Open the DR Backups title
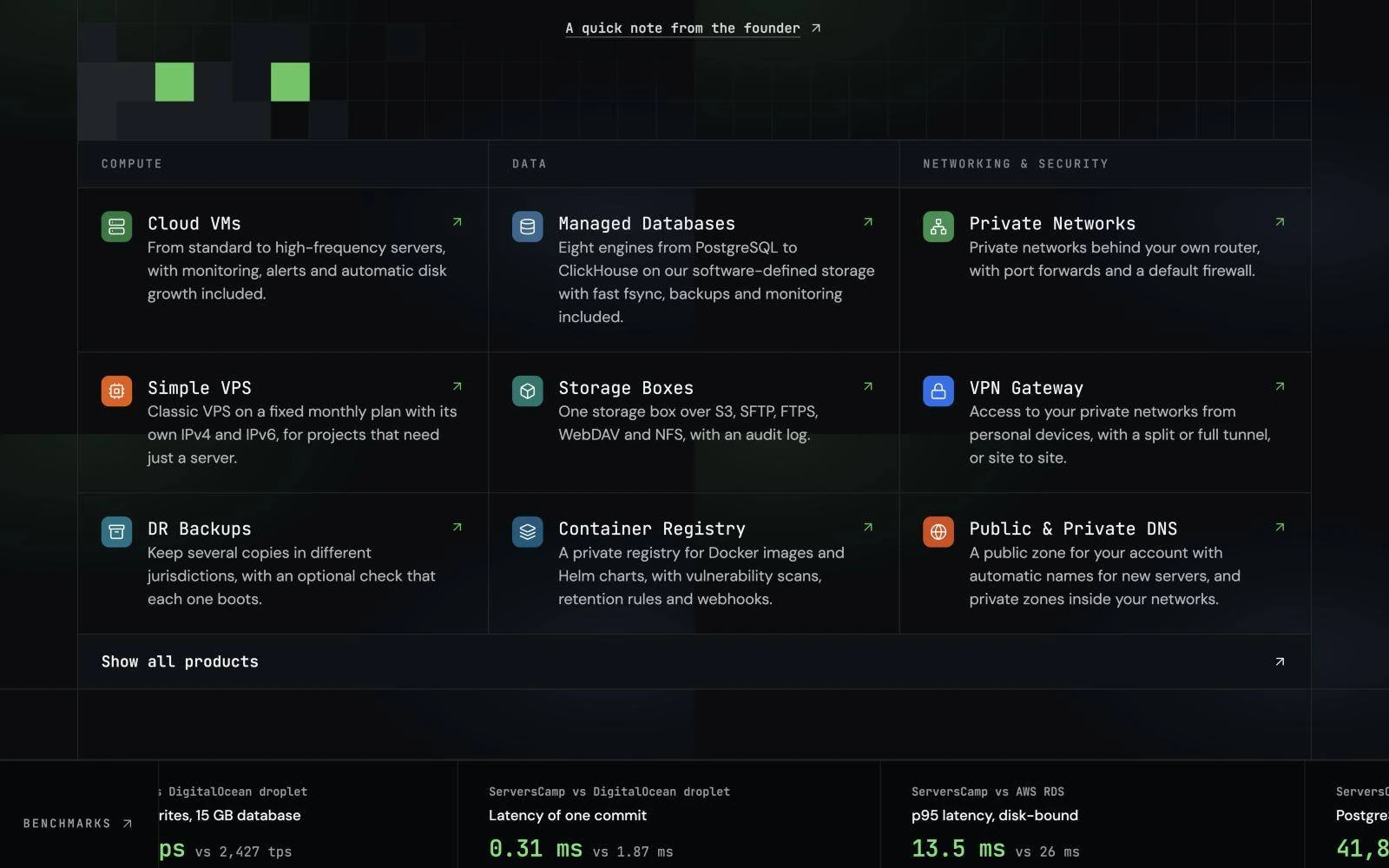 200,529
